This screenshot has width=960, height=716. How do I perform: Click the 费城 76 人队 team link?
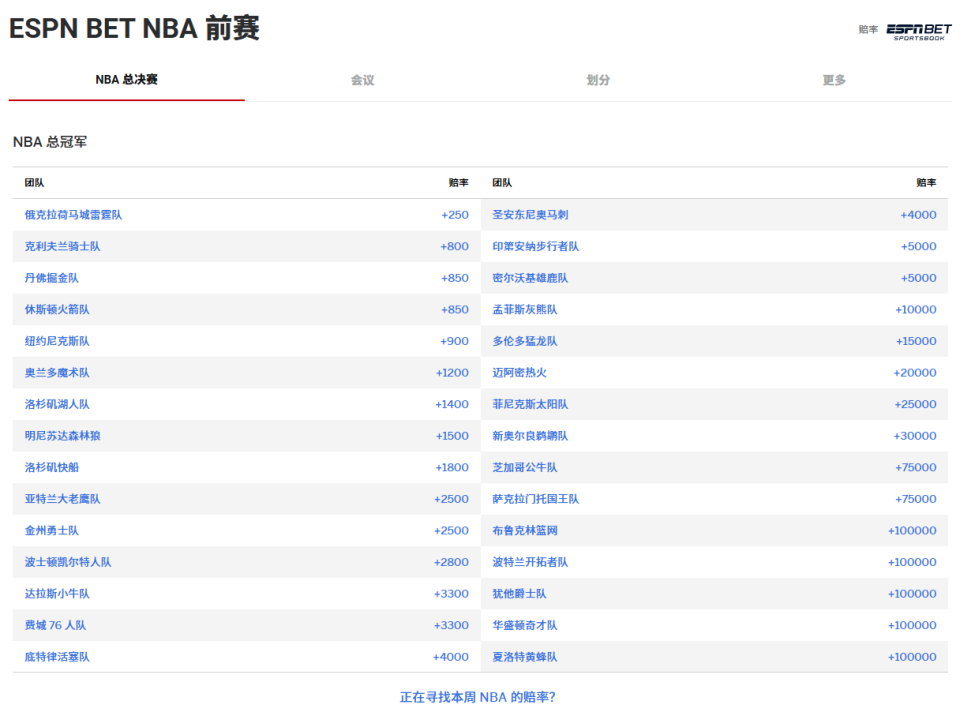(x=55, y=625)
